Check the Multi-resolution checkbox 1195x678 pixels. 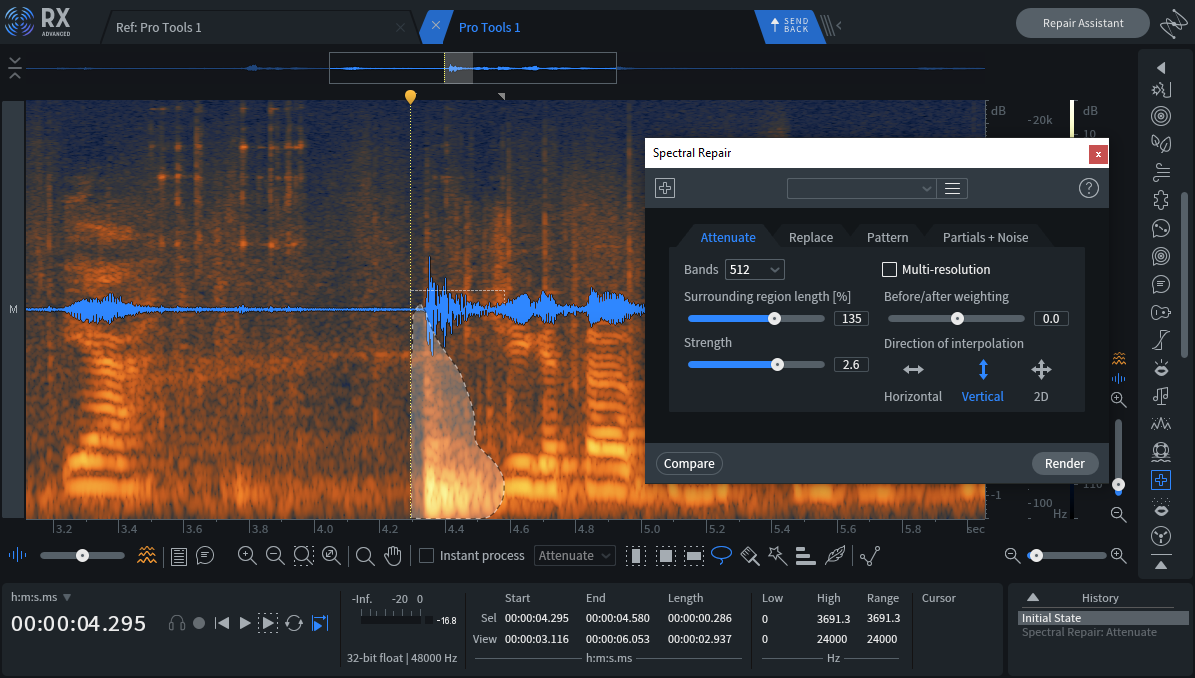[889, 269]
